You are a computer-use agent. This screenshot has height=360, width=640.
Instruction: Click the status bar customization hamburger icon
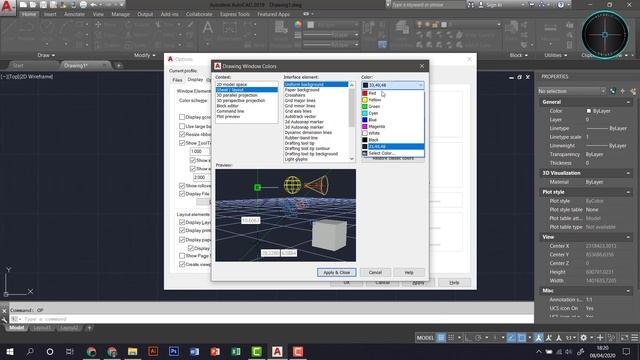click(x=635, y=338)
